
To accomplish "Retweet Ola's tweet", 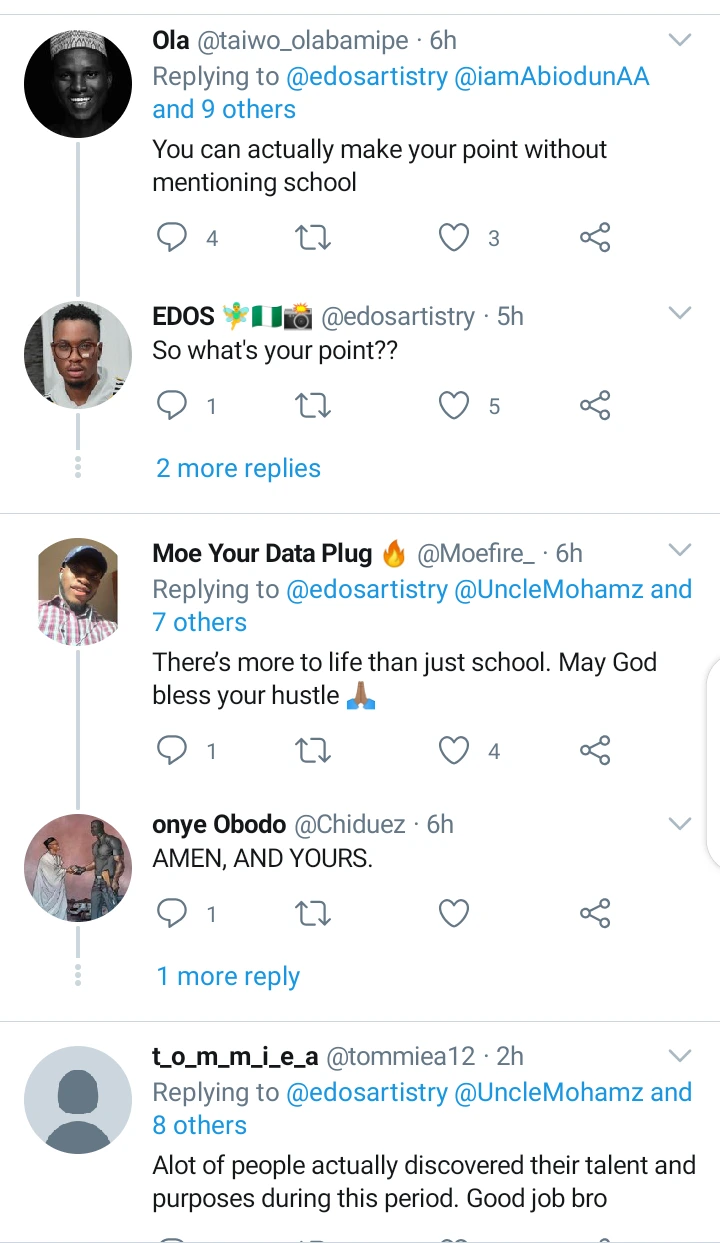I will [x=314, y=238].
